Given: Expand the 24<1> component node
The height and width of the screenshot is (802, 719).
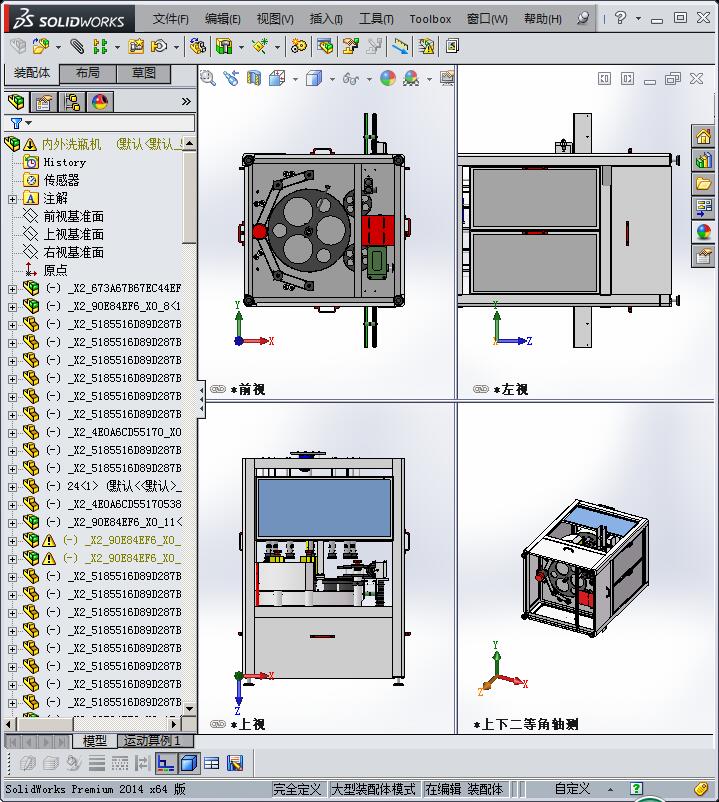Looking at the screenshot, I should 12,487.
